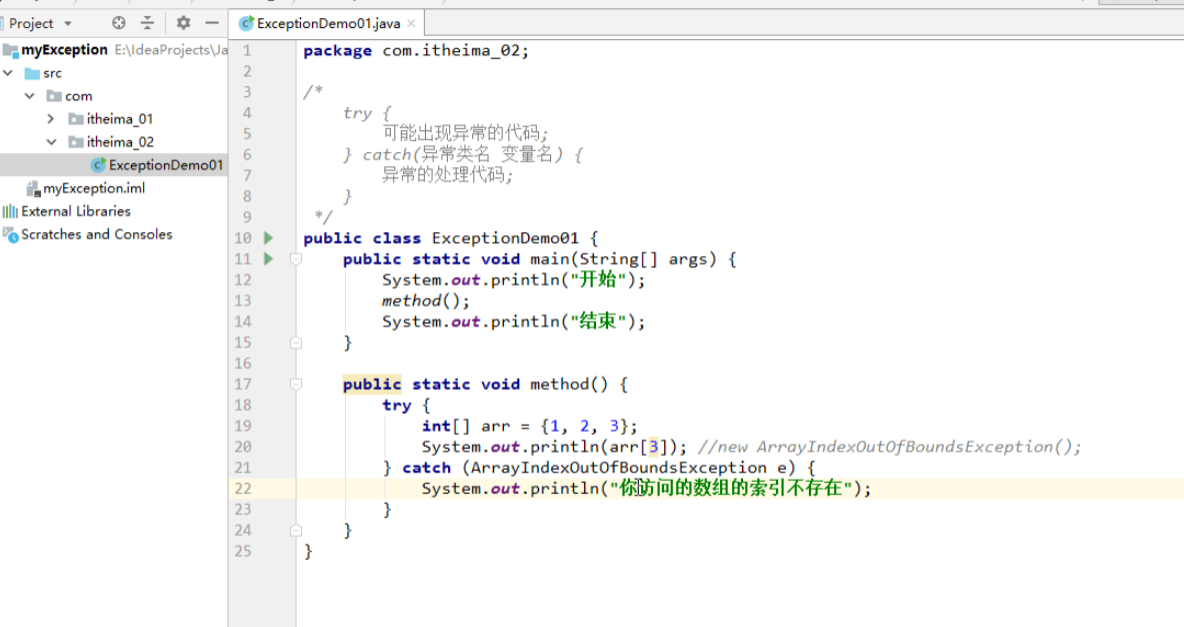
Task: Click the string "你访问的数组的索引不存在"
Action: 731,488
